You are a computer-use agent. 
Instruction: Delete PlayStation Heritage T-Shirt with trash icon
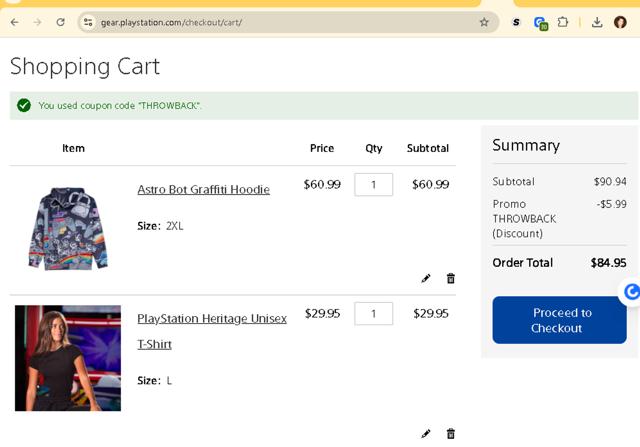coord(450,433)
